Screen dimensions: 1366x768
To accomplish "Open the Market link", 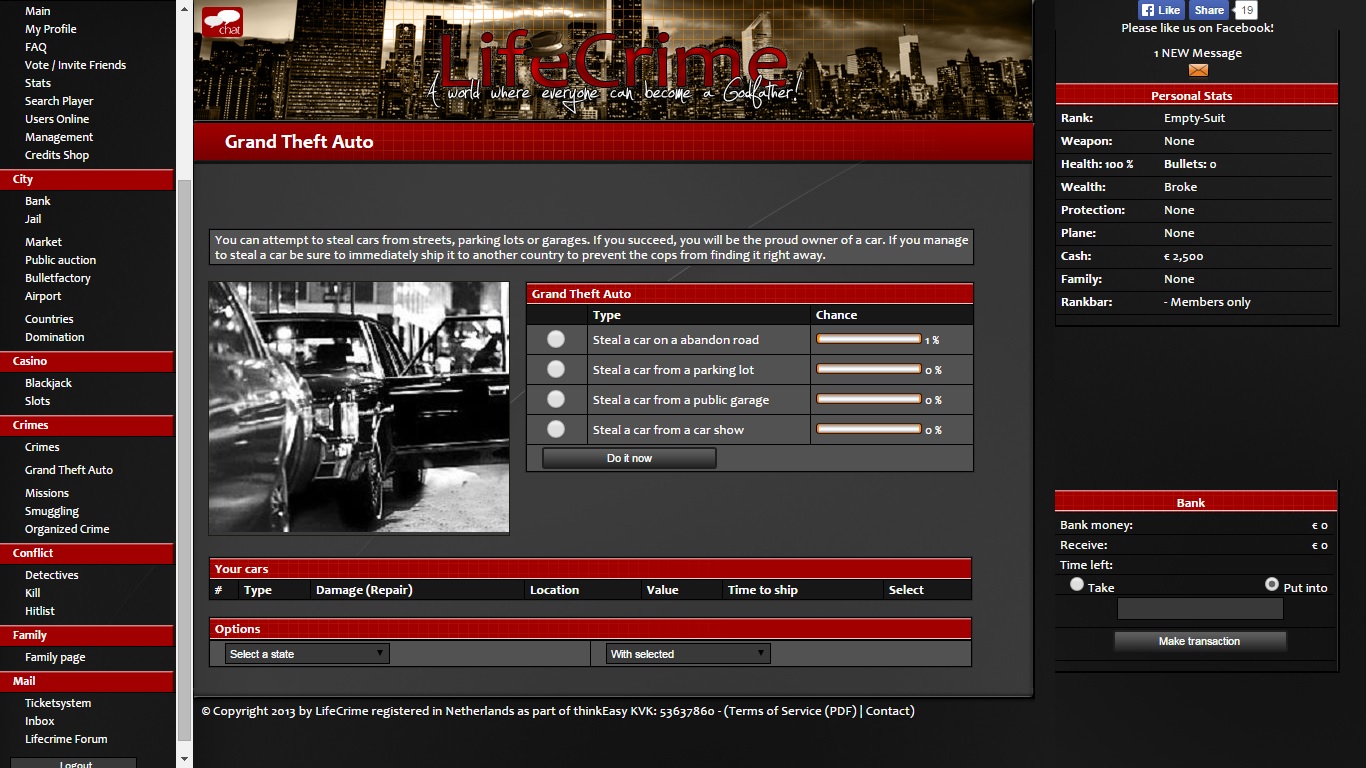I will coord(43,242).
